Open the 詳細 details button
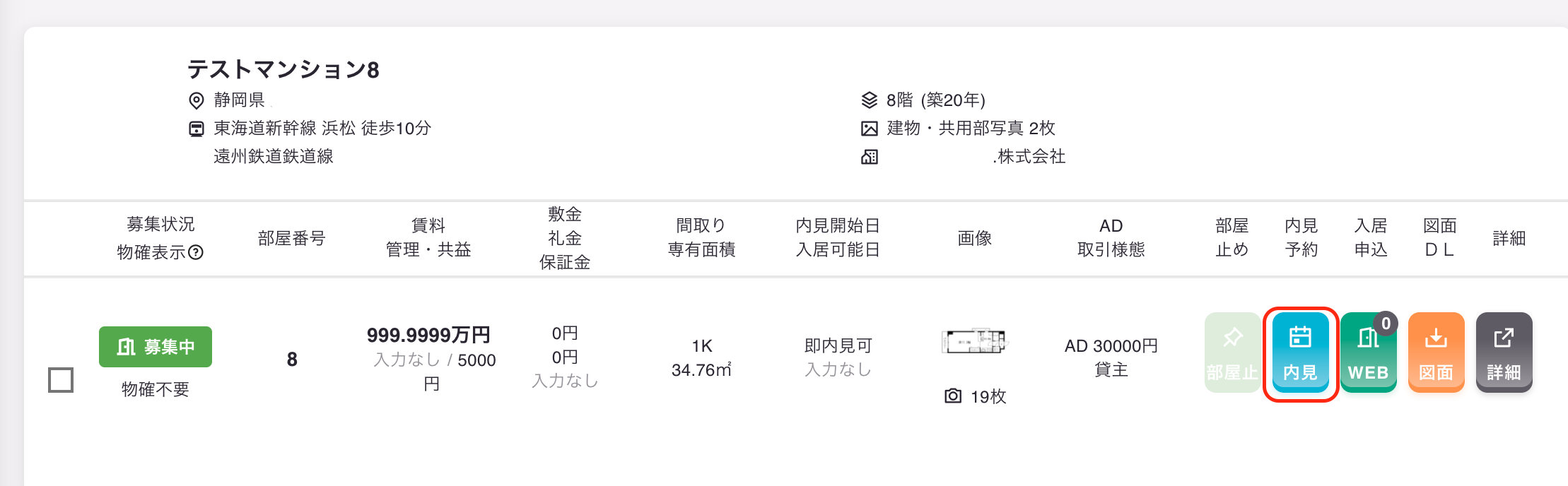The height and width of the screenshot is (486, 1568). 1504,352
